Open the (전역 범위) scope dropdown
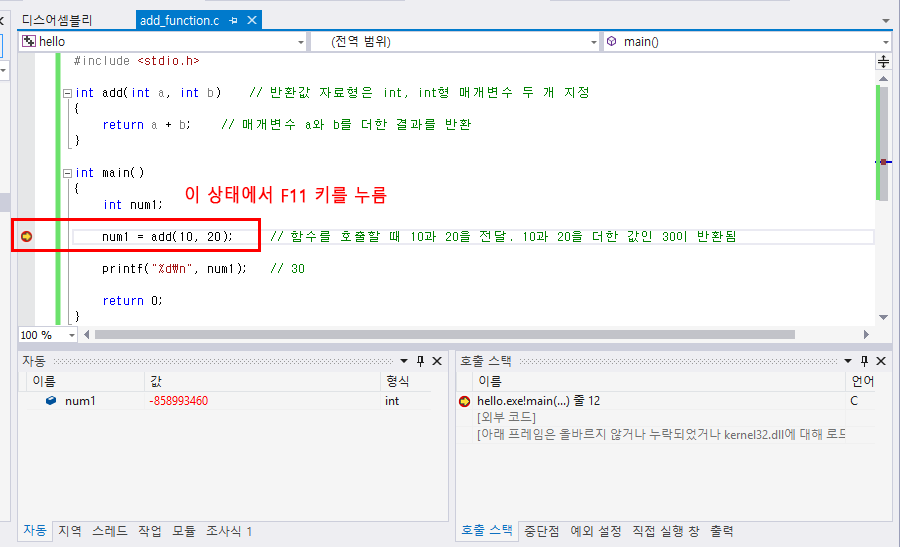This screenshot has width=900, height=547. pos(593,42)
